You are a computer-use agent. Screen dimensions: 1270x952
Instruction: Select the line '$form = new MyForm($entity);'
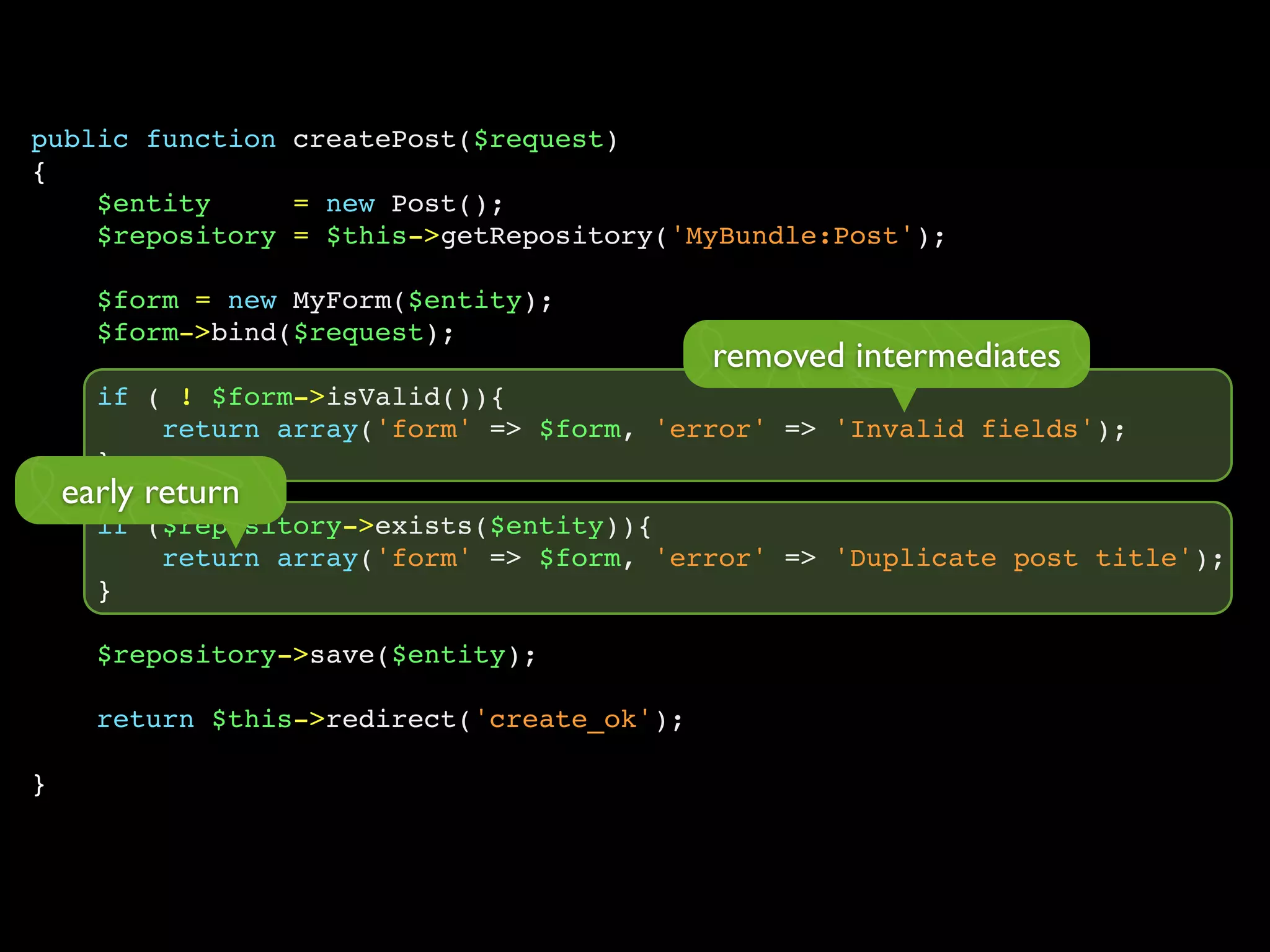[x=324, y=301]
